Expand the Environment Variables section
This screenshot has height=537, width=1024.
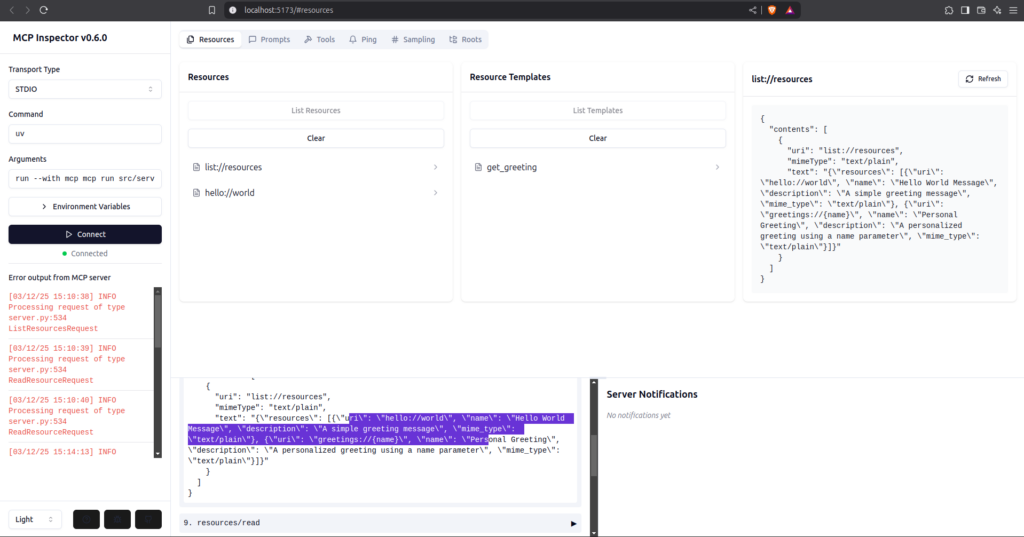[x=85, y=206]
